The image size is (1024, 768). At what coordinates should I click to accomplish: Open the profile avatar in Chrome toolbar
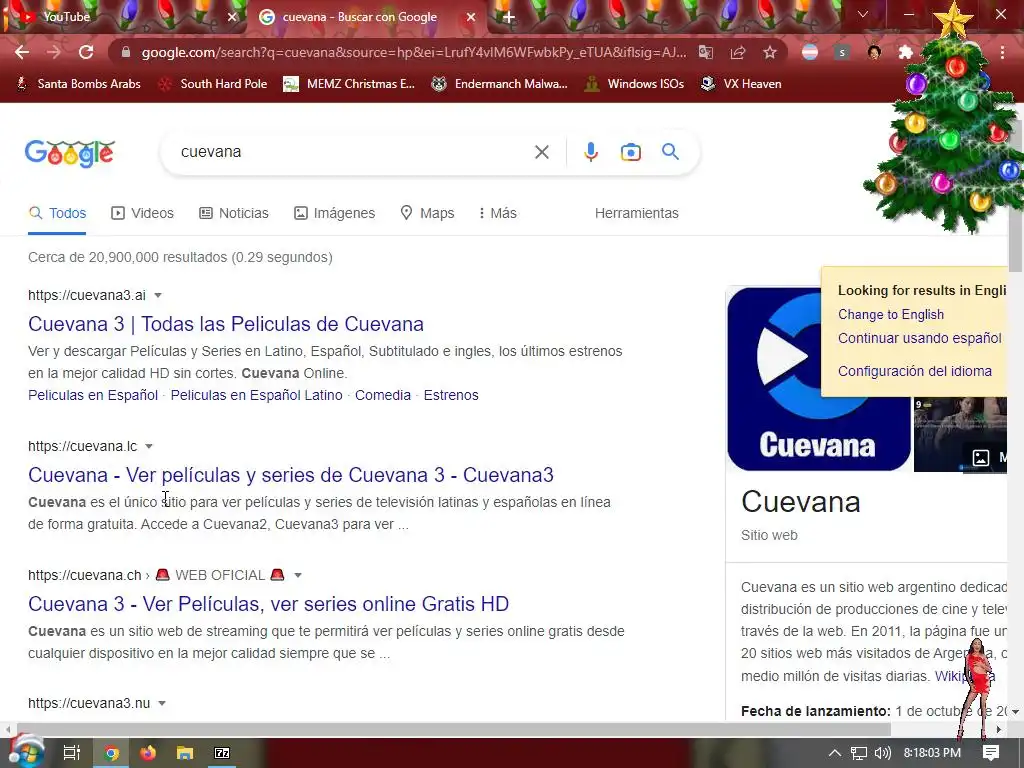tap(874, 52)
